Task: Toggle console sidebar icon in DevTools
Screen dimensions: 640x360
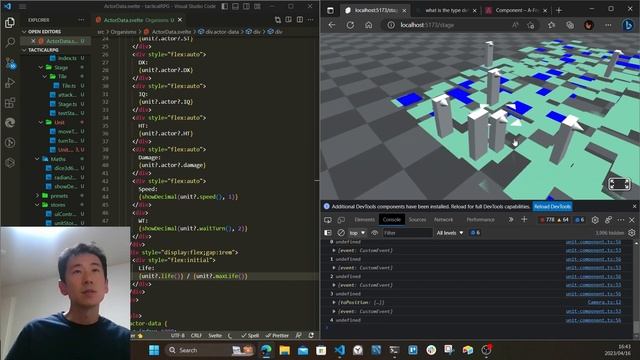Action: coord(328,233)
